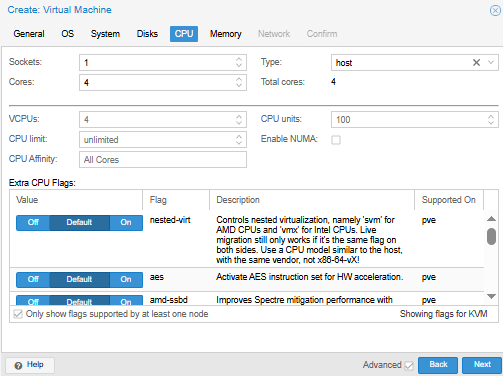Image resolution: width=503 pixels, height=376 pixels.
Task: Click the disabled Confirm tab
Action: click(322, 34)
